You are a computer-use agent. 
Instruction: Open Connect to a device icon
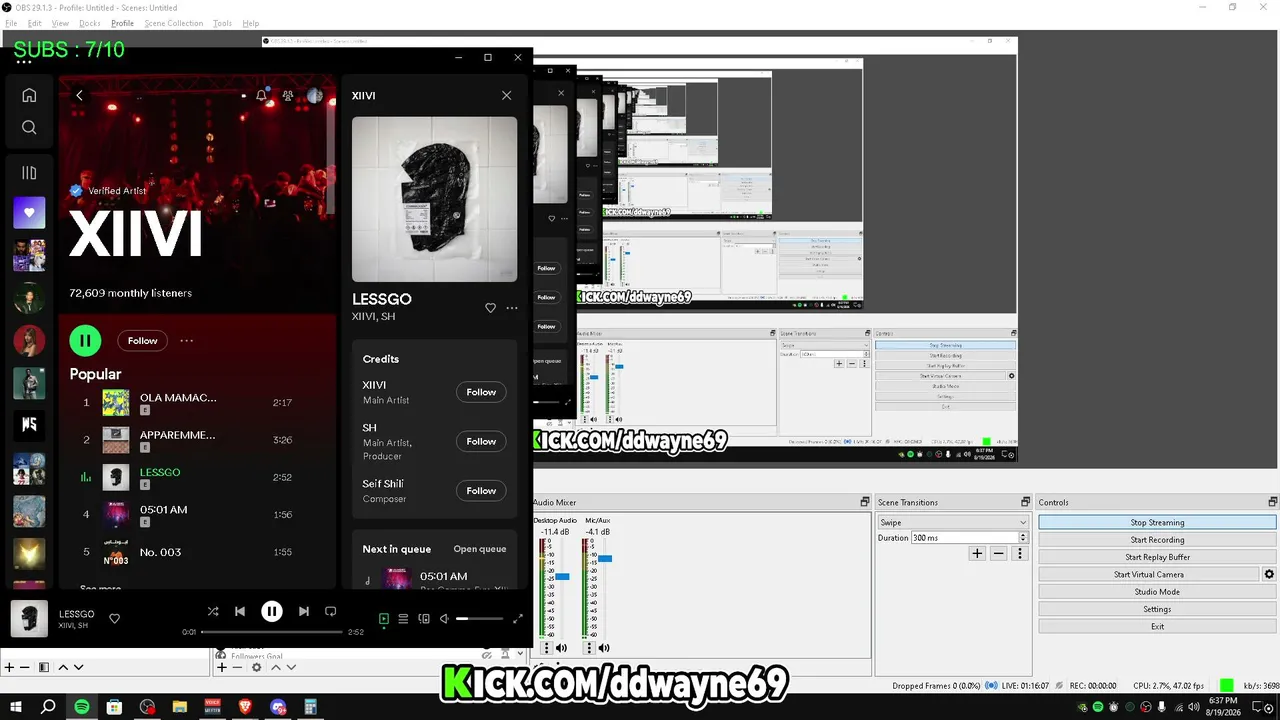click(424, 619)
